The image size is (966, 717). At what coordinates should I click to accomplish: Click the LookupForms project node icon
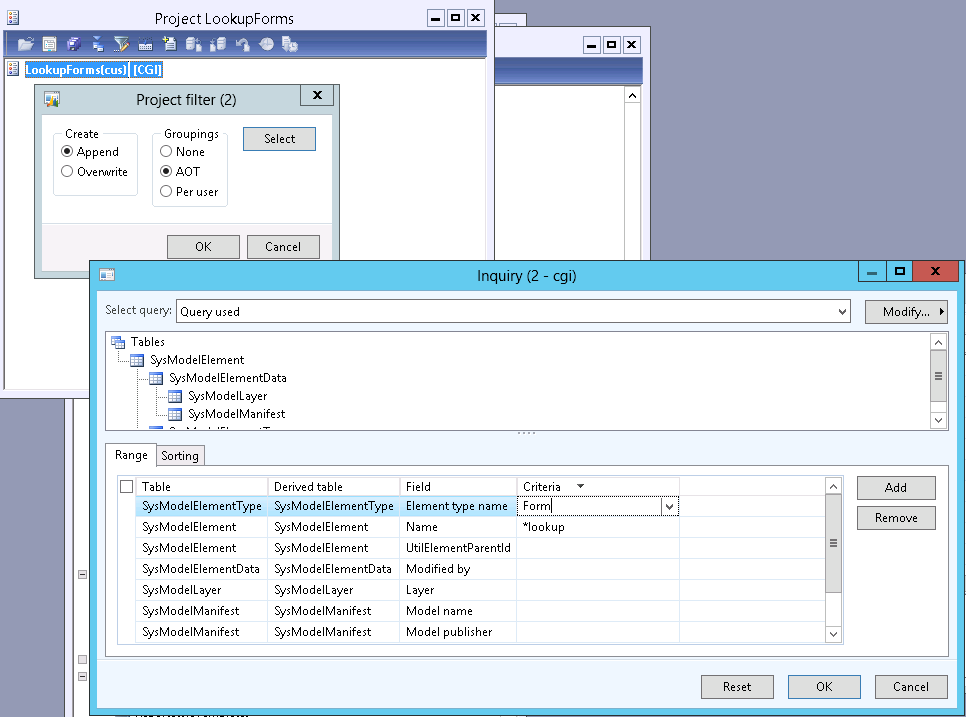coord(13,69)
